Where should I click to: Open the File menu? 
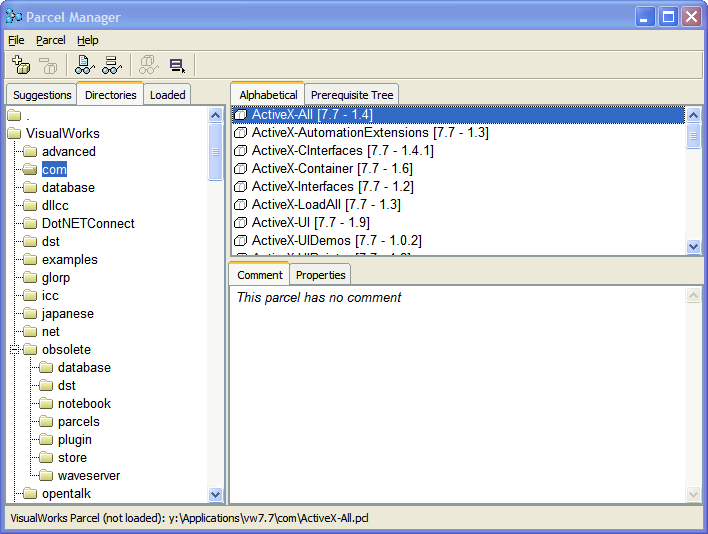coord(16,40)
